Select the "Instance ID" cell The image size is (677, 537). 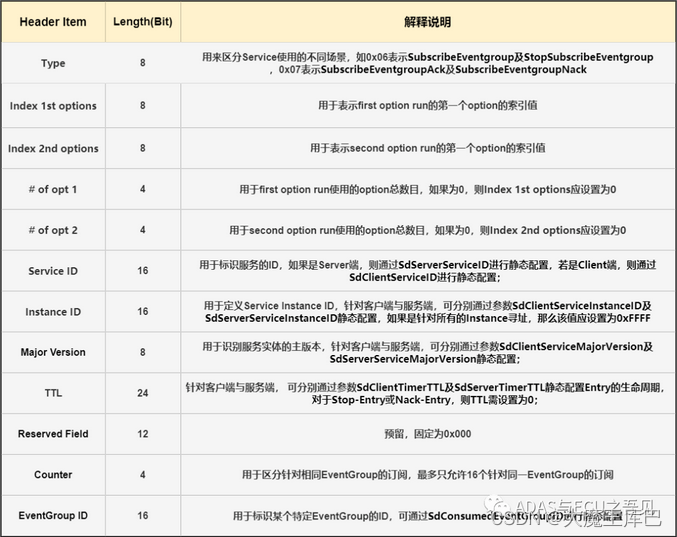pyautogui.click(x=53, y=312)
